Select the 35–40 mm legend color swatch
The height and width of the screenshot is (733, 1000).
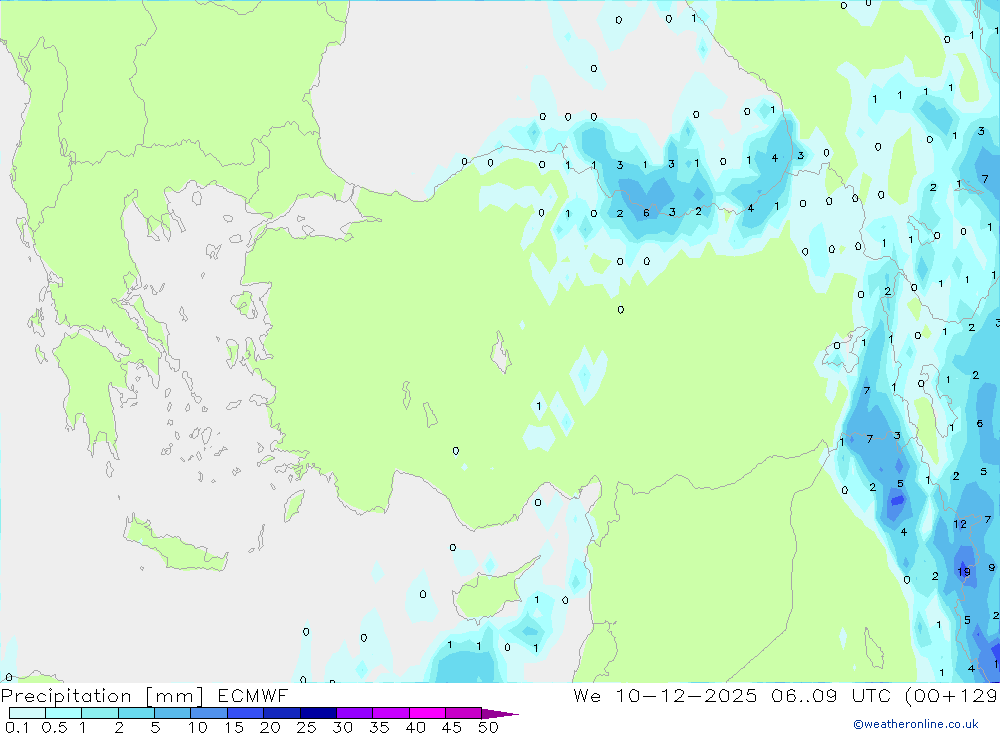pos(390,713)
